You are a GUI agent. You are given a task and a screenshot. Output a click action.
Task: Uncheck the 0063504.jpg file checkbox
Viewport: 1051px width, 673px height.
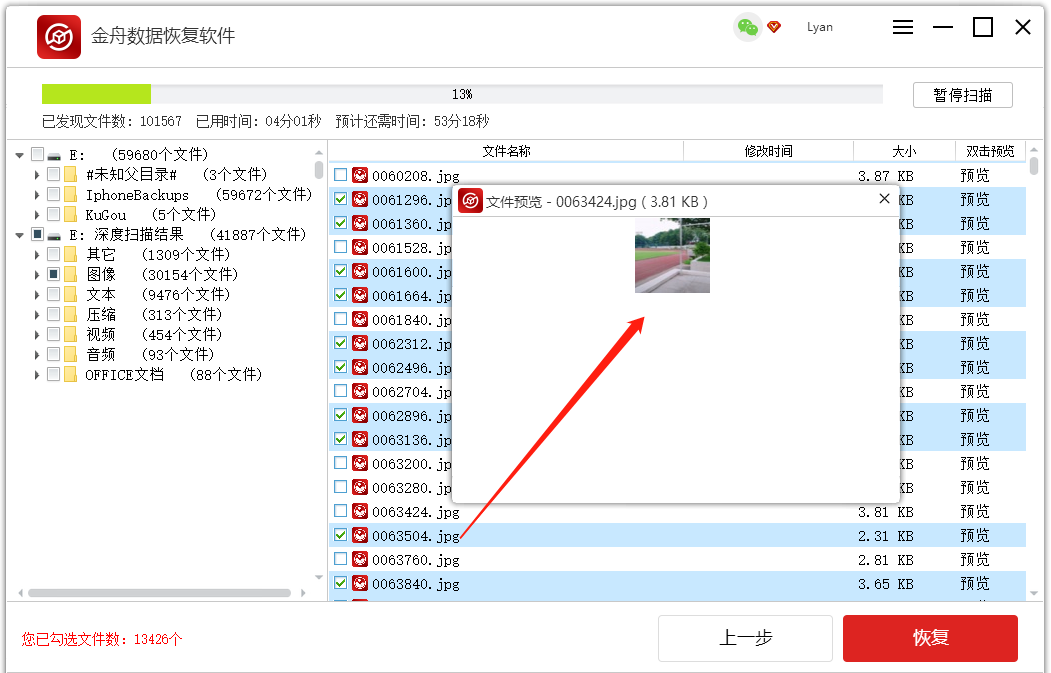coord(341,535)
